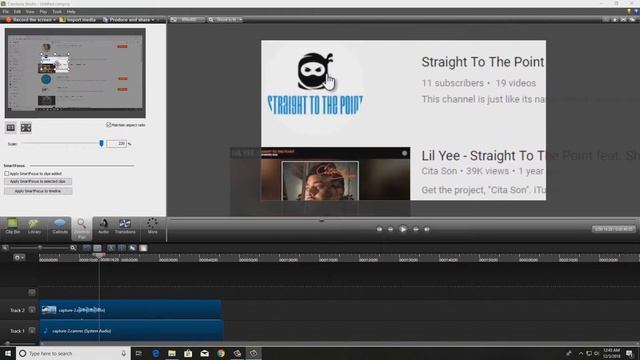Toggle lock on Track 2

click(32, 310)
